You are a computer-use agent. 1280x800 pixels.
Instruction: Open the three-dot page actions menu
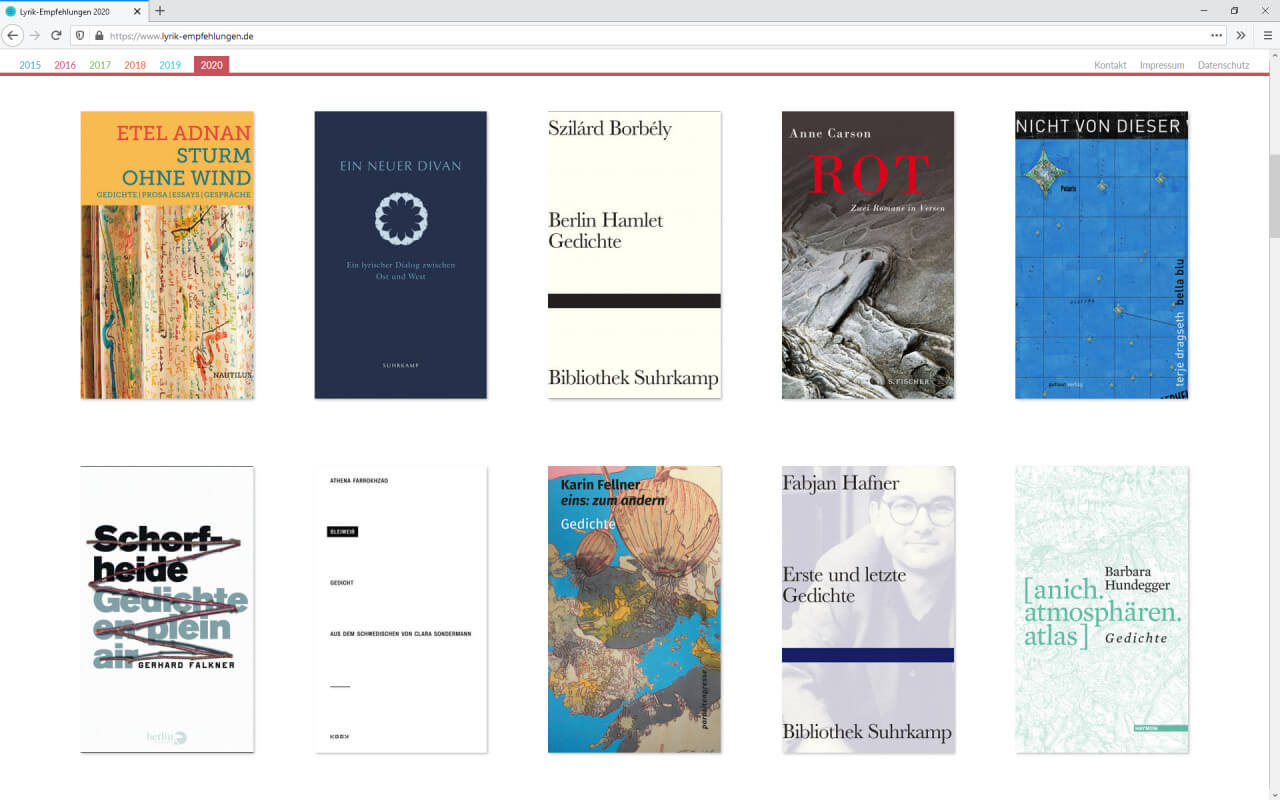[x=1216, y=35]
